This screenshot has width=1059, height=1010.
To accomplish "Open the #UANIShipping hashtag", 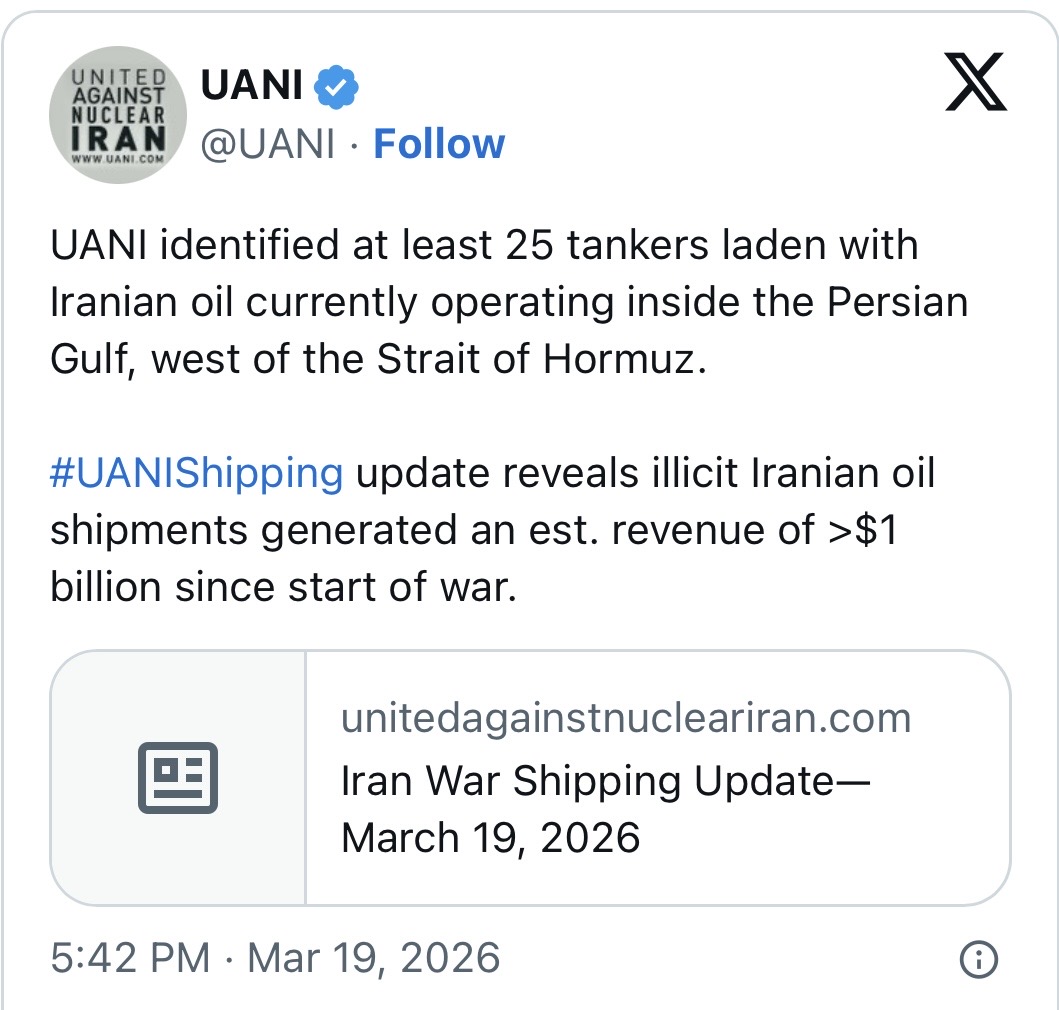I will pos(196,473).
